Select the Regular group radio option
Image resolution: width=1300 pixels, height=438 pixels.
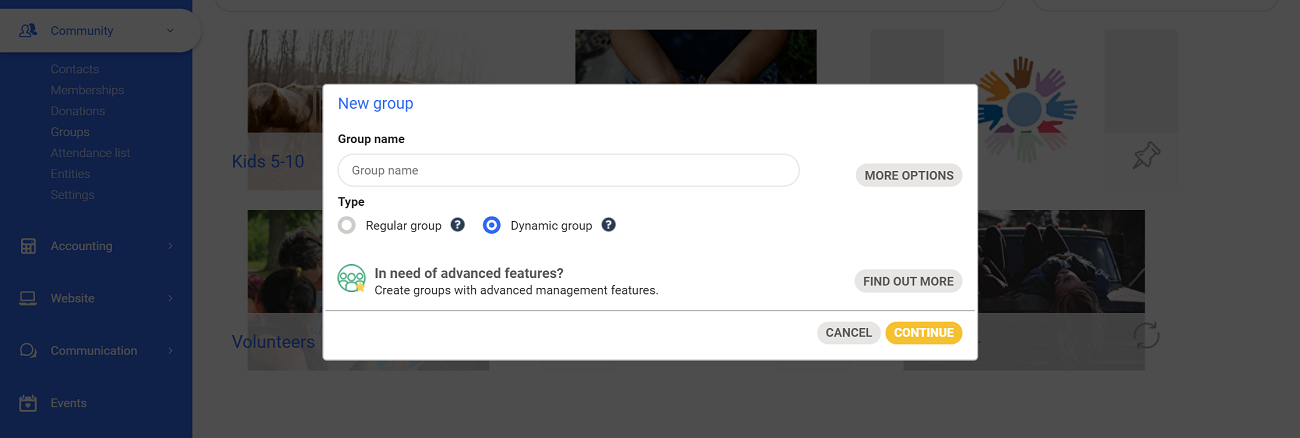click(x=347, y=225)
